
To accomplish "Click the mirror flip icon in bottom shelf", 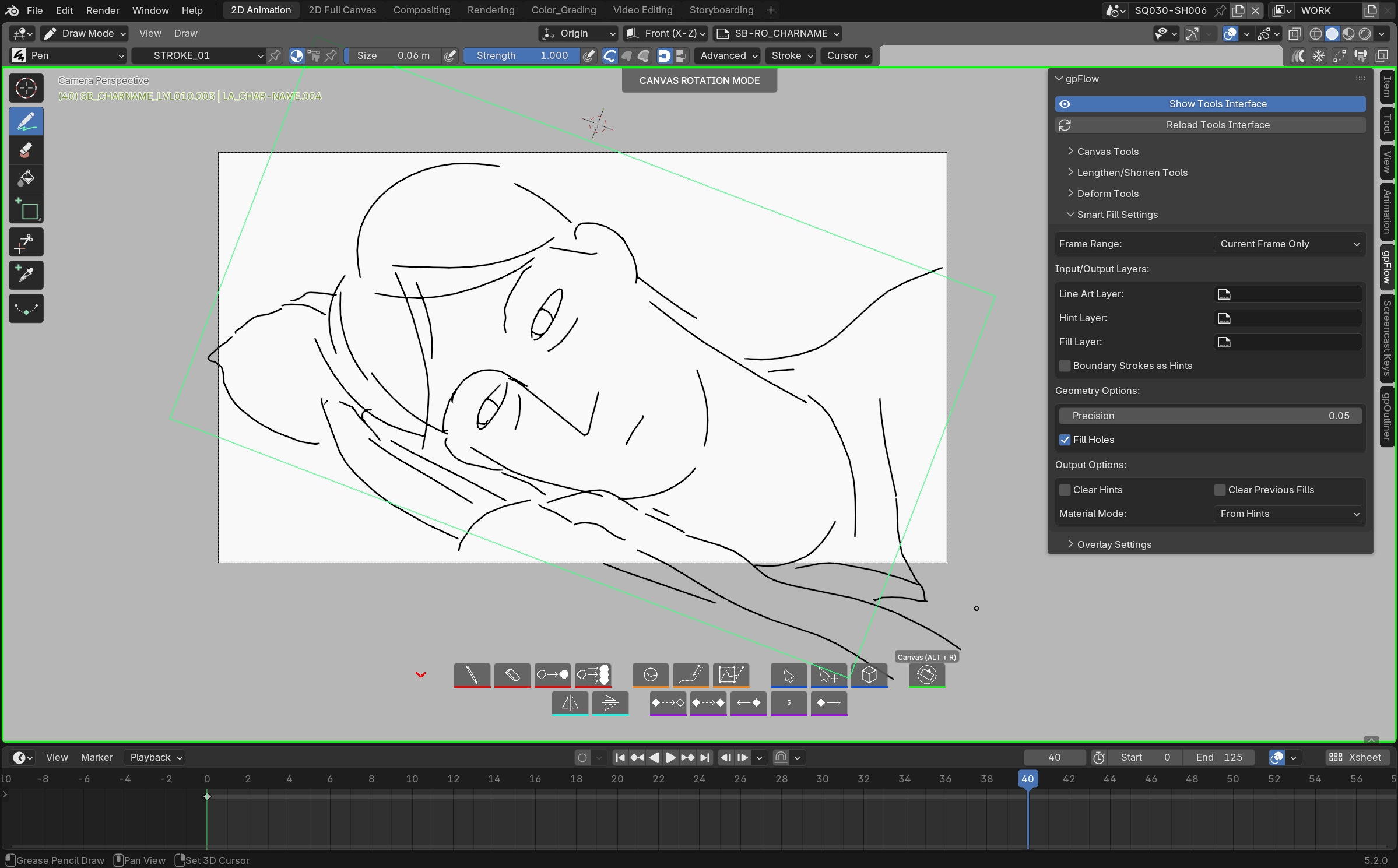I will click(x=570, y=702).
